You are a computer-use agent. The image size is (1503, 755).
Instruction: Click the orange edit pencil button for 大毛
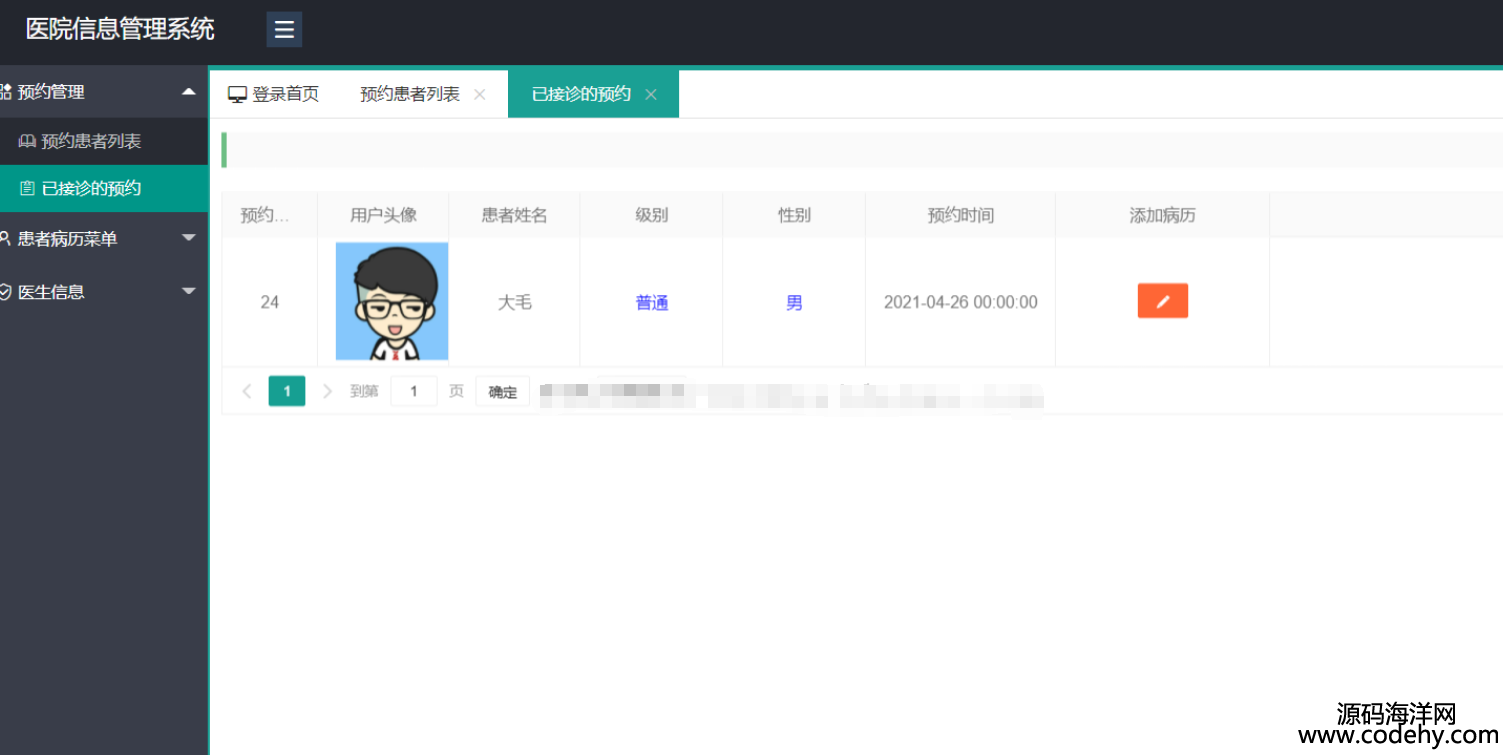pyautogui.click(x=1162, y=301)
